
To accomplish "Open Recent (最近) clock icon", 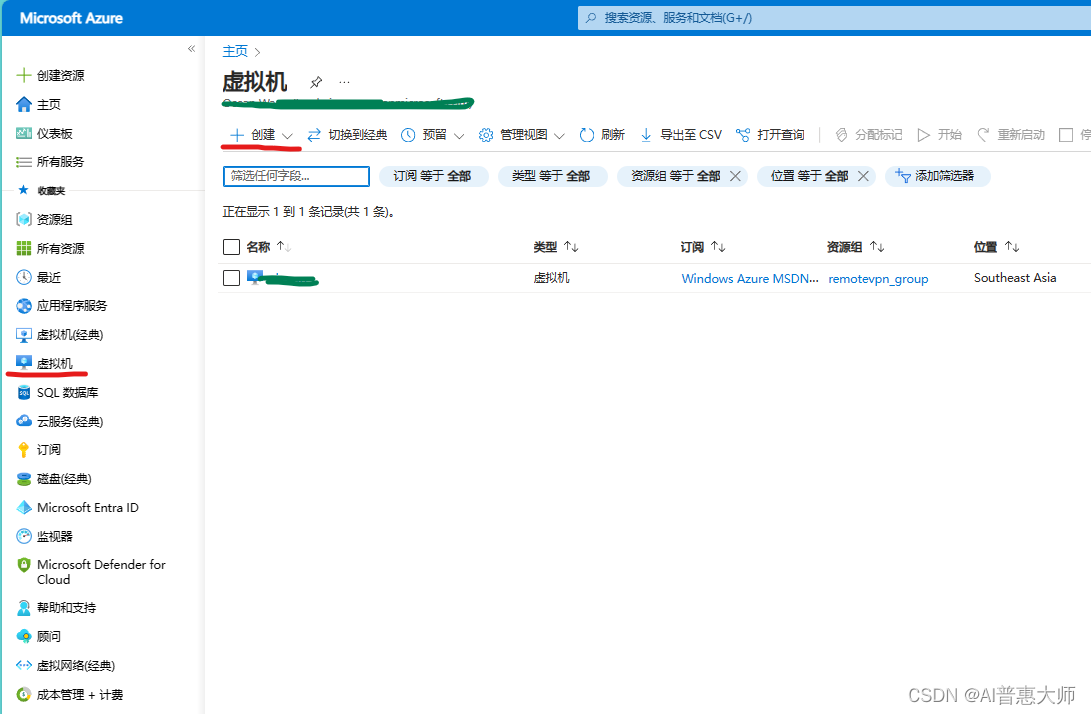I will click(24, 277).
